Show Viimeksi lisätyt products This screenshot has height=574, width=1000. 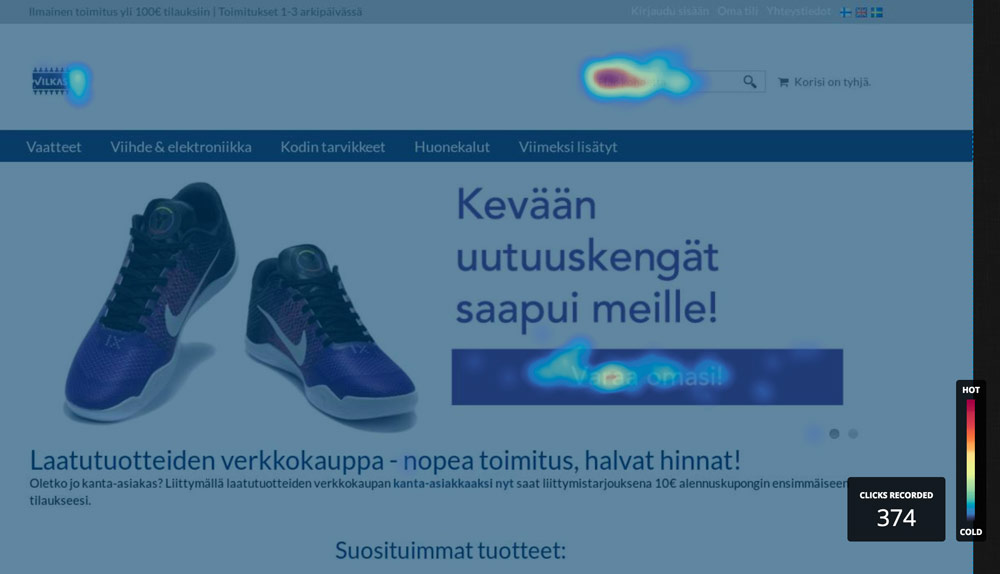pyautogui.click(x=568, y=147)
